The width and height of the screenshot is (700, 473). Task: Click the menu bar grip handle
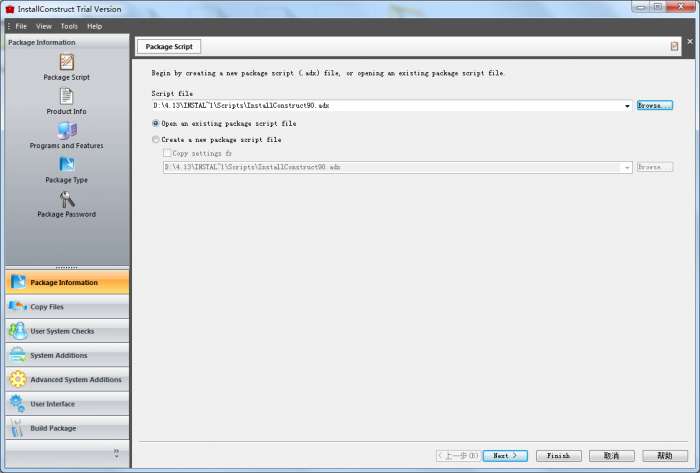(x=8, y=26)
